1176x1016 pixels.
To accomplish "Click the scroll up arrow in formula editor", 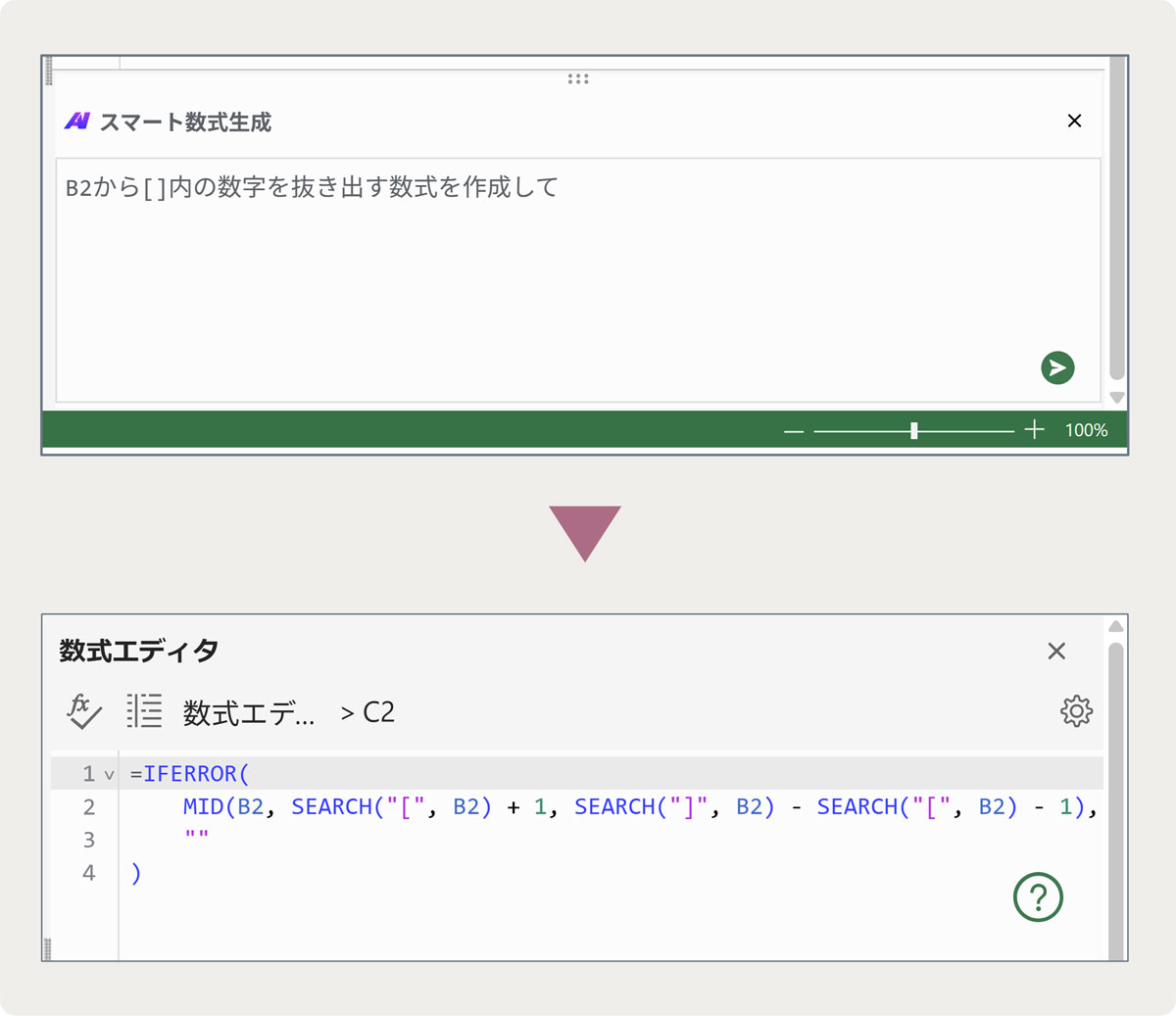I will tap(1115, 626).
